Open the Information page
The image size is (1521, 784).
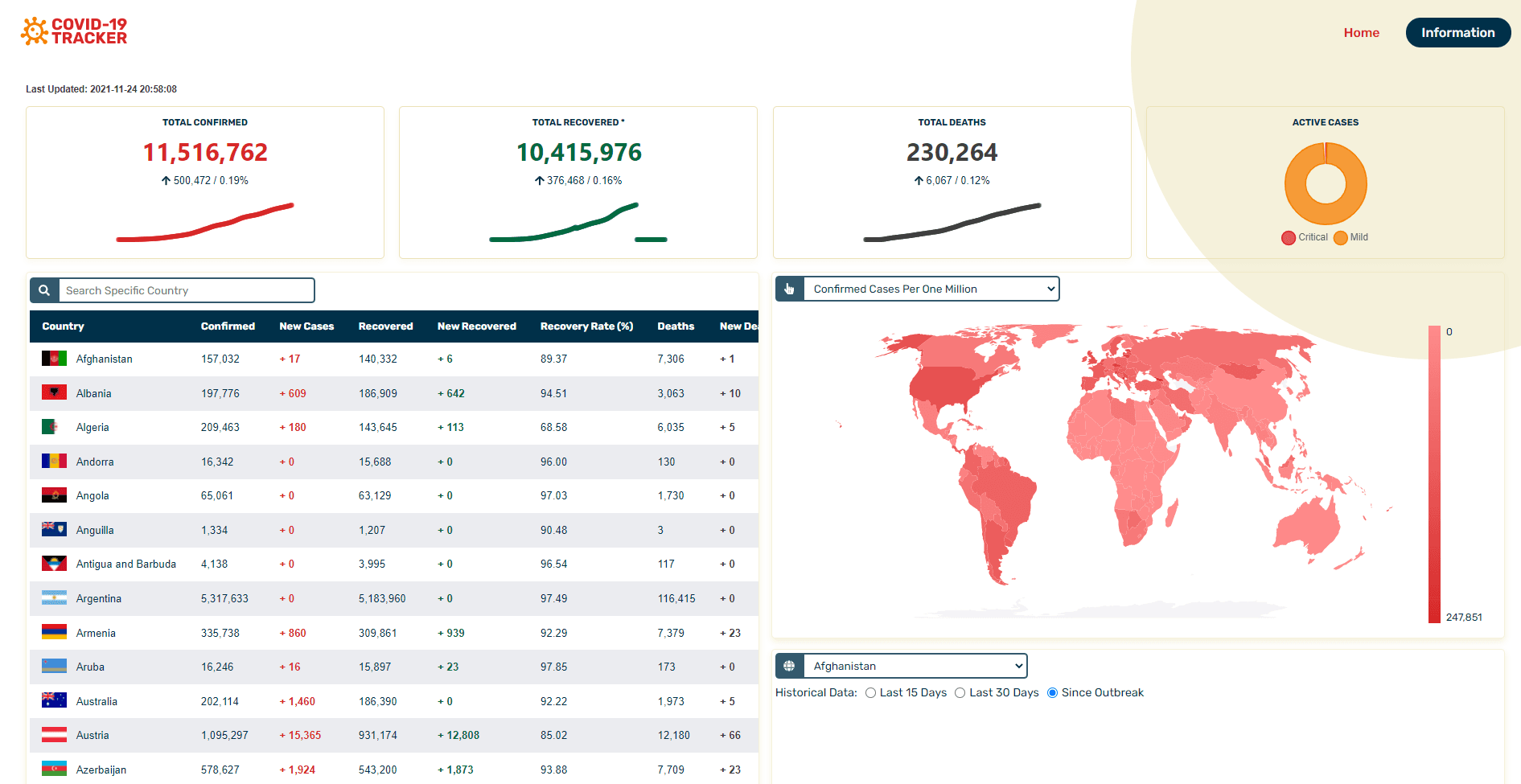click(1457, 33)
